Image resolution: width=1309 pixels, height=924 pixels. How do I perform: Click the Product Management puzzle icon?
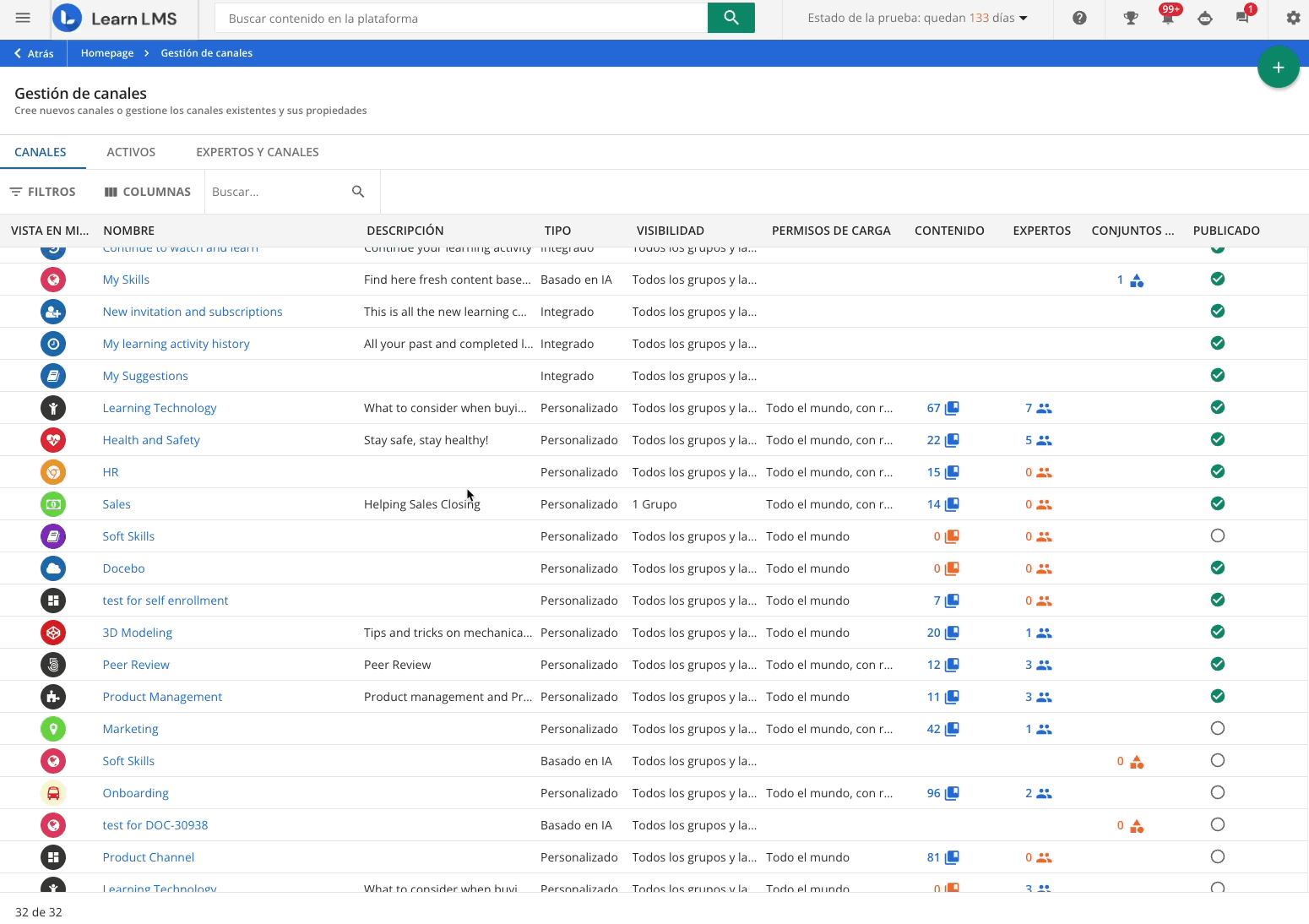[53, 697]
